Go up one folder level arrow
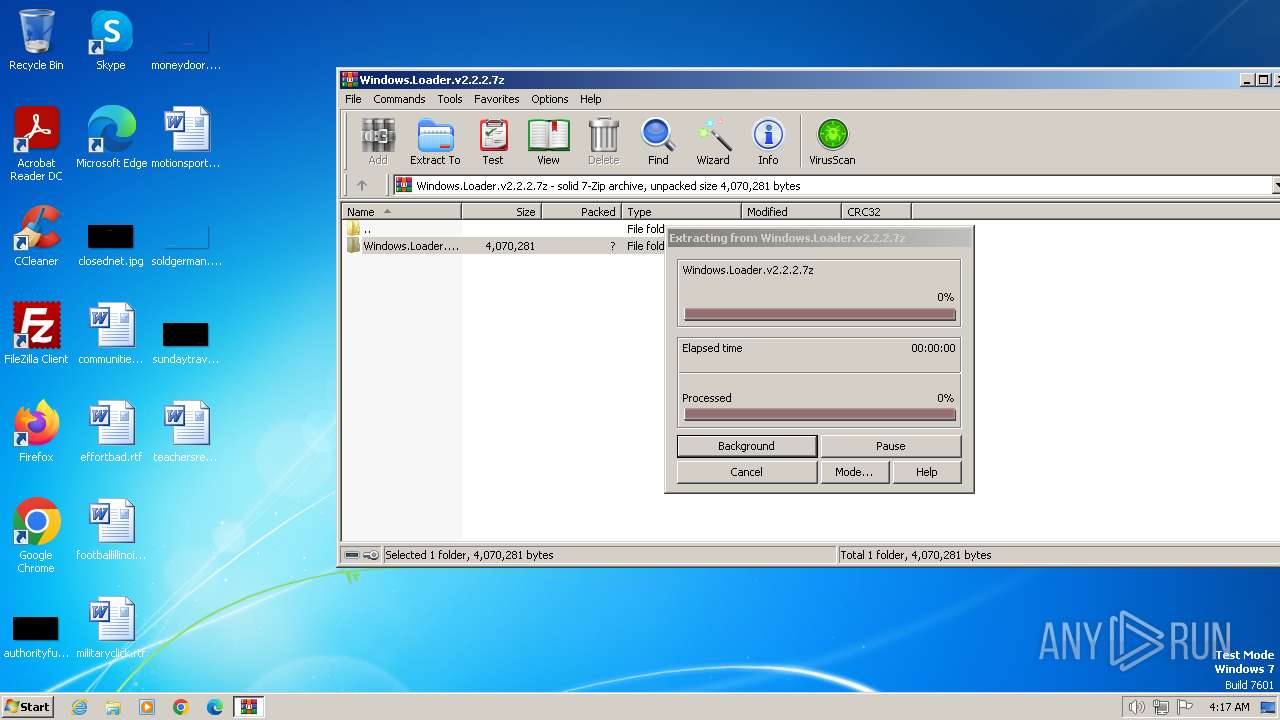 click(362, 185)
